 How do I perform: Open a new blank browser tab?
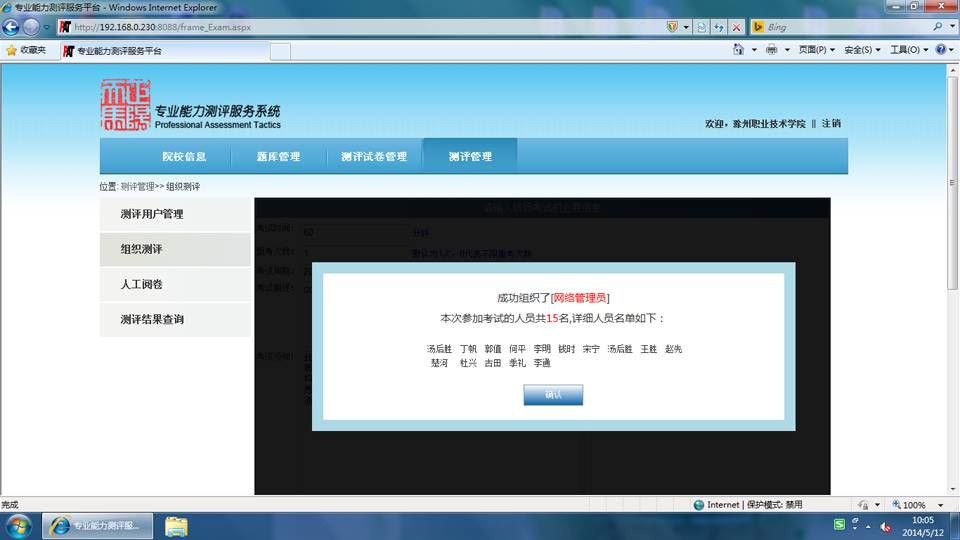280,51
